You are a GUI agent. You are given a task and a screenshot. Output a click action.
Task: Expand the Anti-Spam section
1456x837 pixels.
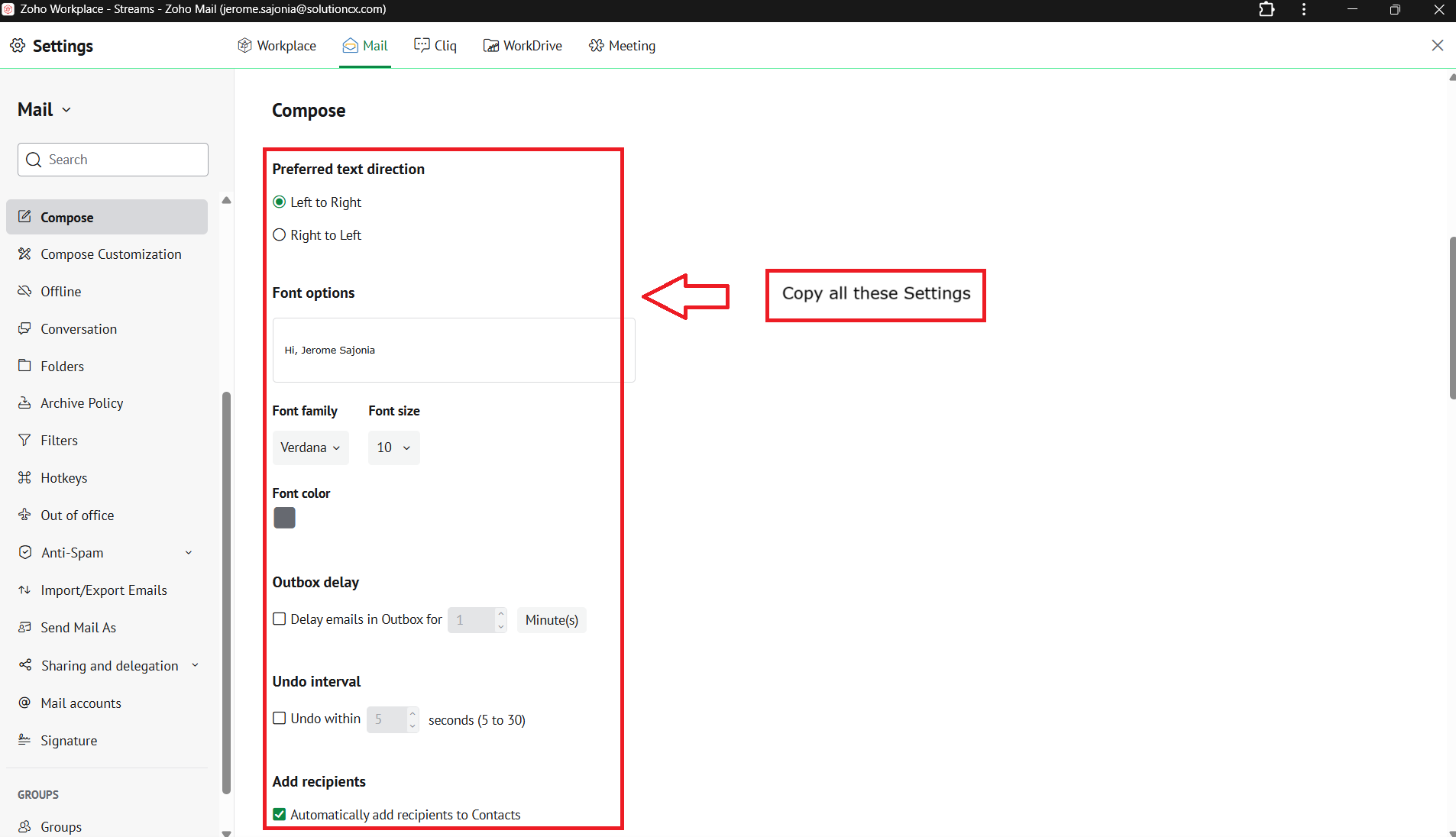[189, 553]
